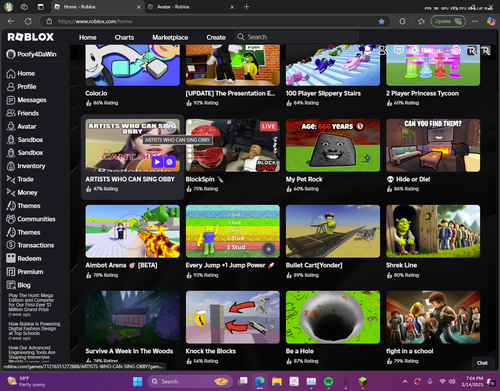
Task: Open the My Pet Rock game thumbnail
Action: (333, 145)
